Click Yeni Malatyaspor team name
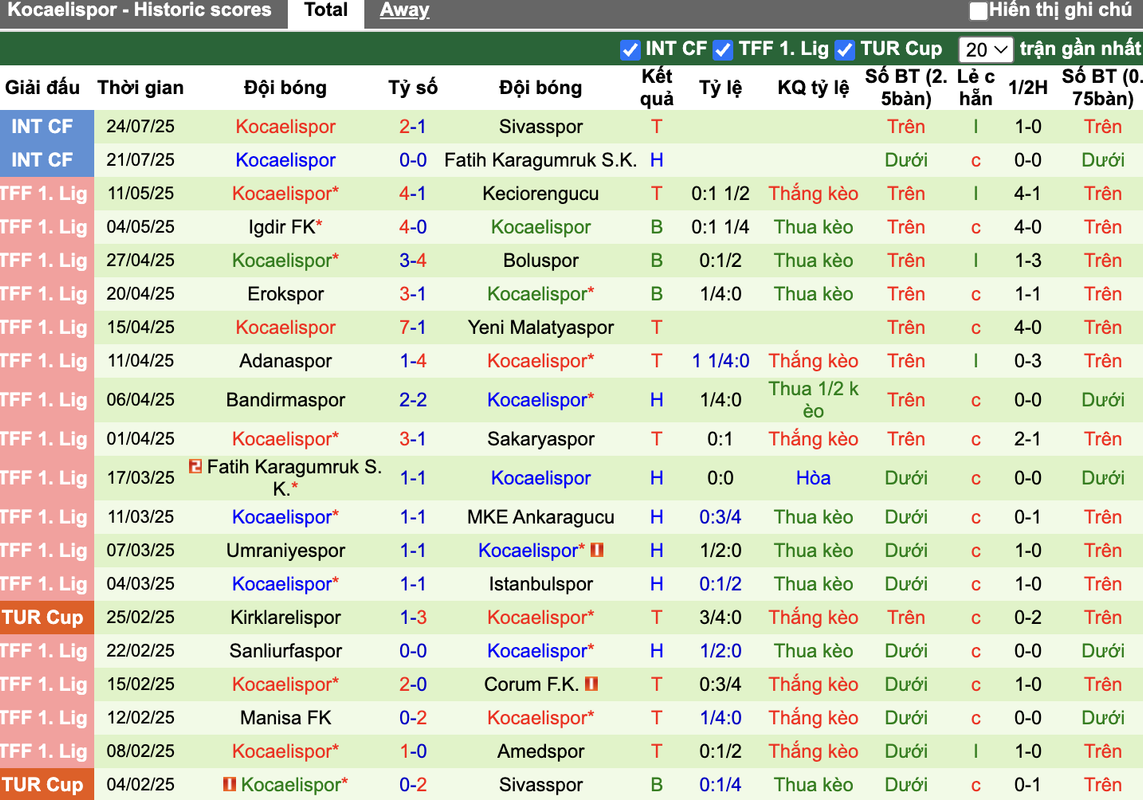The height and width of the screenshot is (800, 1143). 541,327
